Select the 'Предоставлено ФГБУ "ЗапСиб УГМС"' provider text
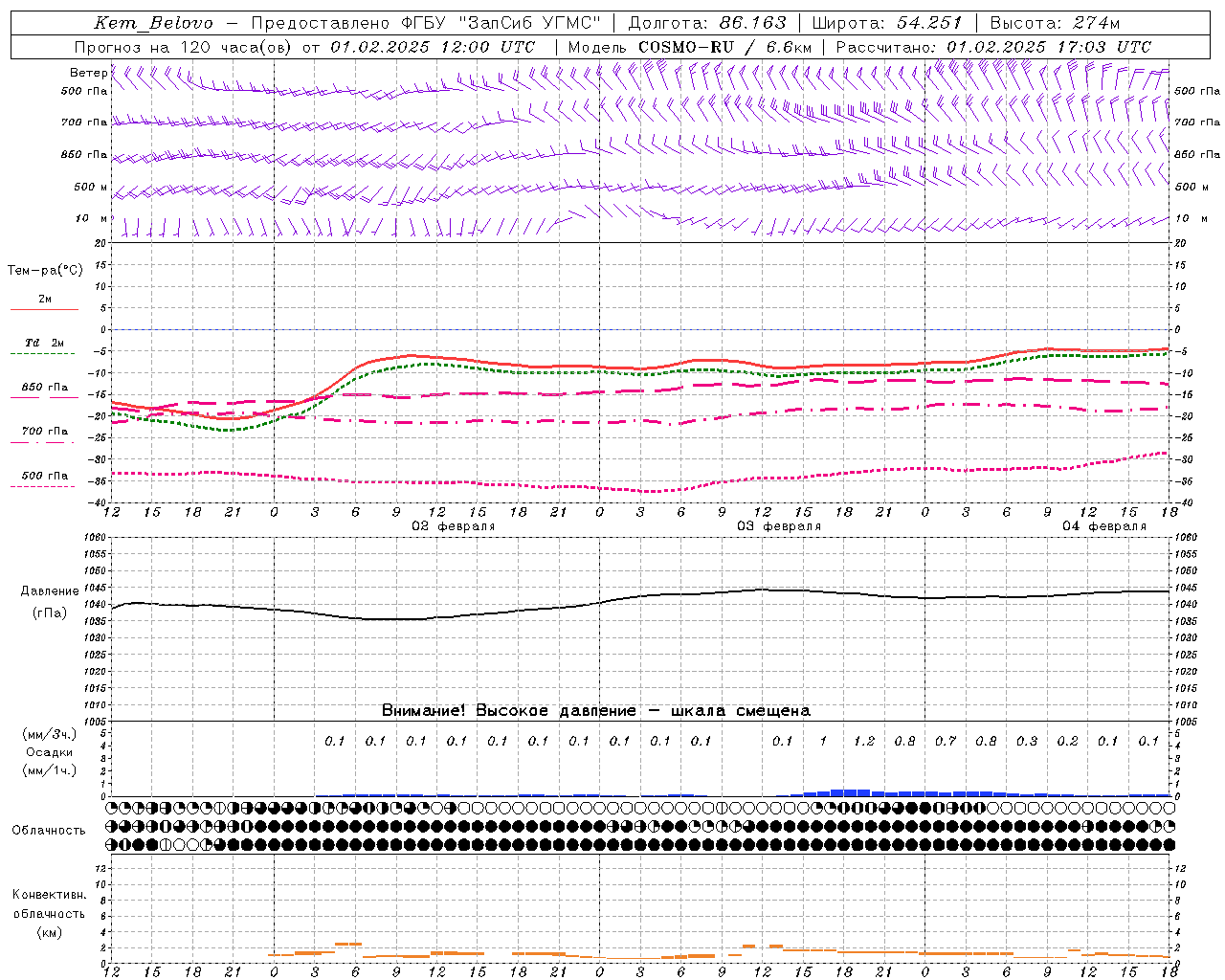Image resolution: width=1225 pixels, height=980 pixels. pyautogui.click(x=426, y=23)
